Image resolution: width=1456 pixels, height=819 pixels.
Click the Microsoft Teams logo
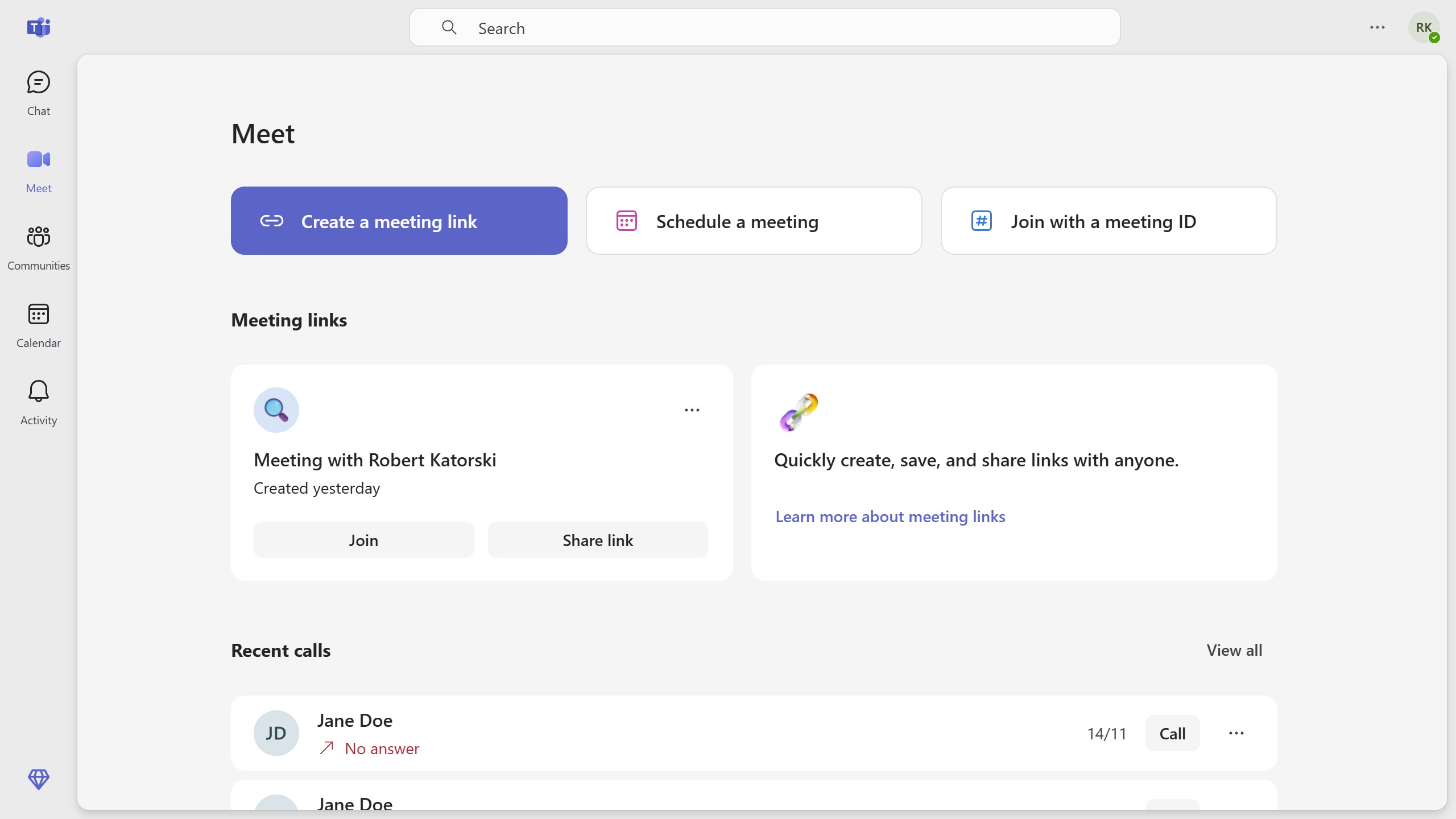(38, 27)
